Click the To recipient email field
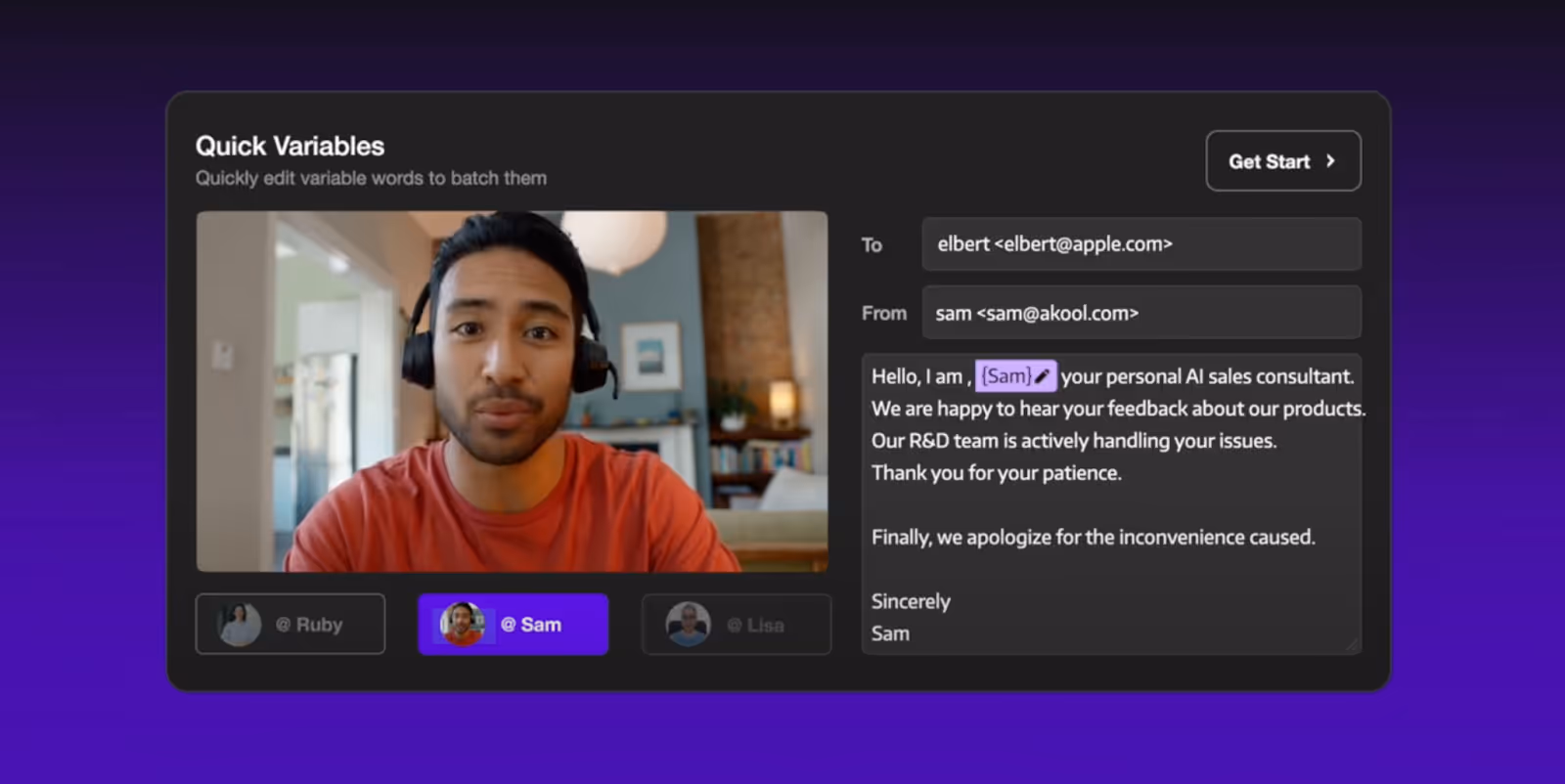The width and height of the screenshot is (1565, 784). point(1141,244)
